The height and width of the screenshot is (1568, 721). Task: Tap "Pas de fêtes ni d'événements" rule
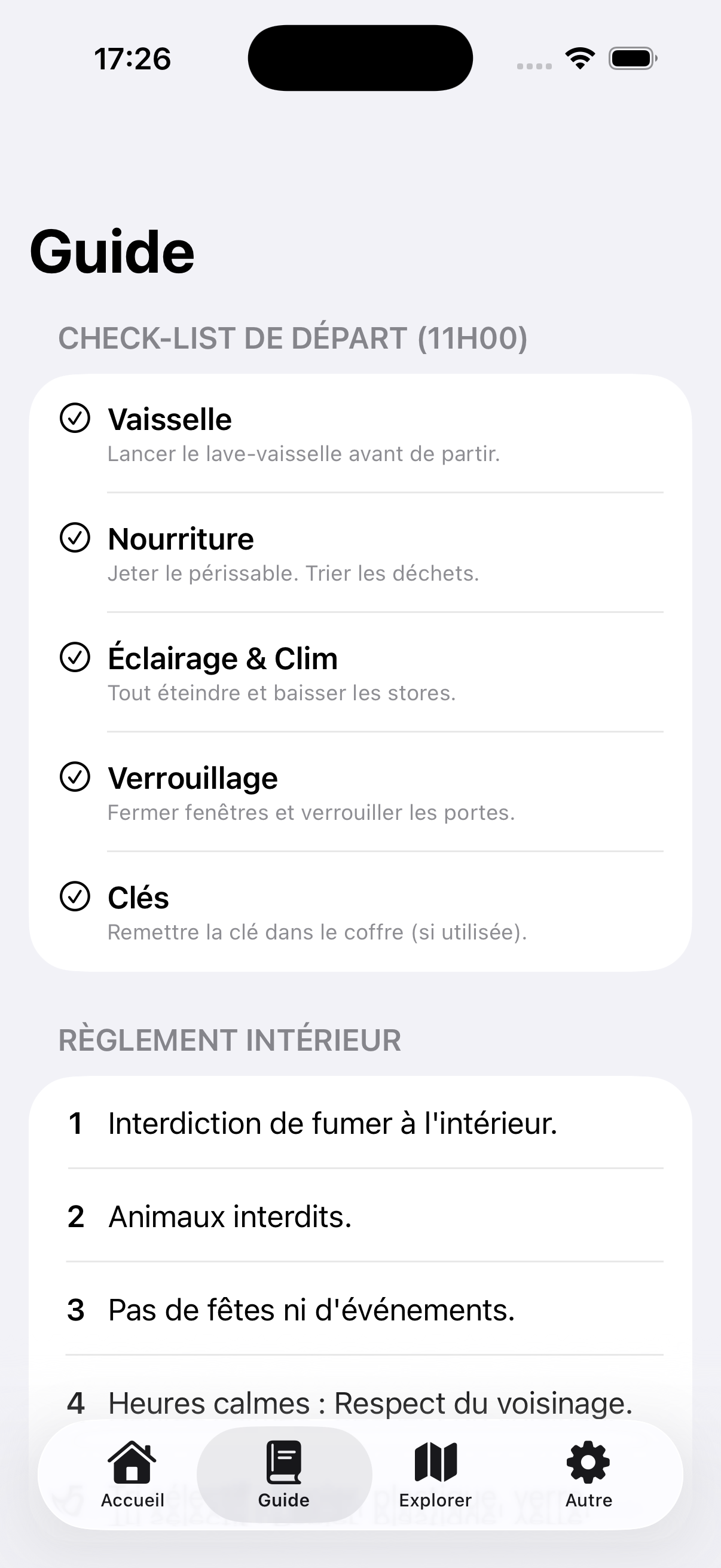tap(311, 1310)
